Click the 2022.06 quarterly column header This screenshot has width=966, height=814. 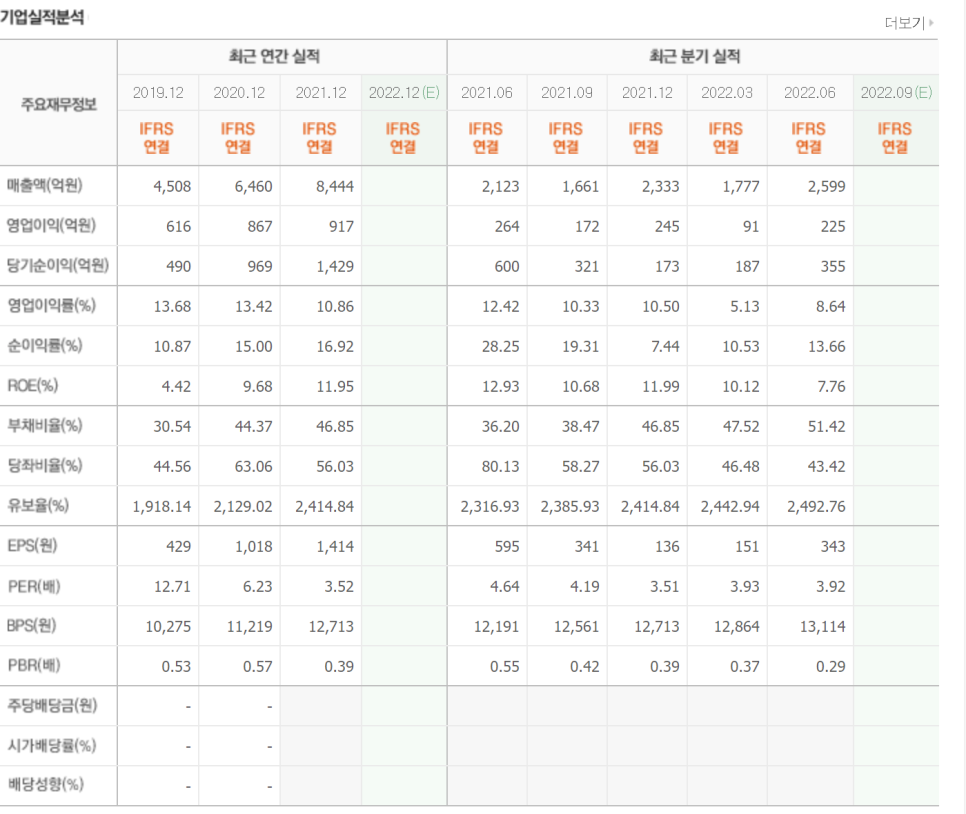pos(810,93)
